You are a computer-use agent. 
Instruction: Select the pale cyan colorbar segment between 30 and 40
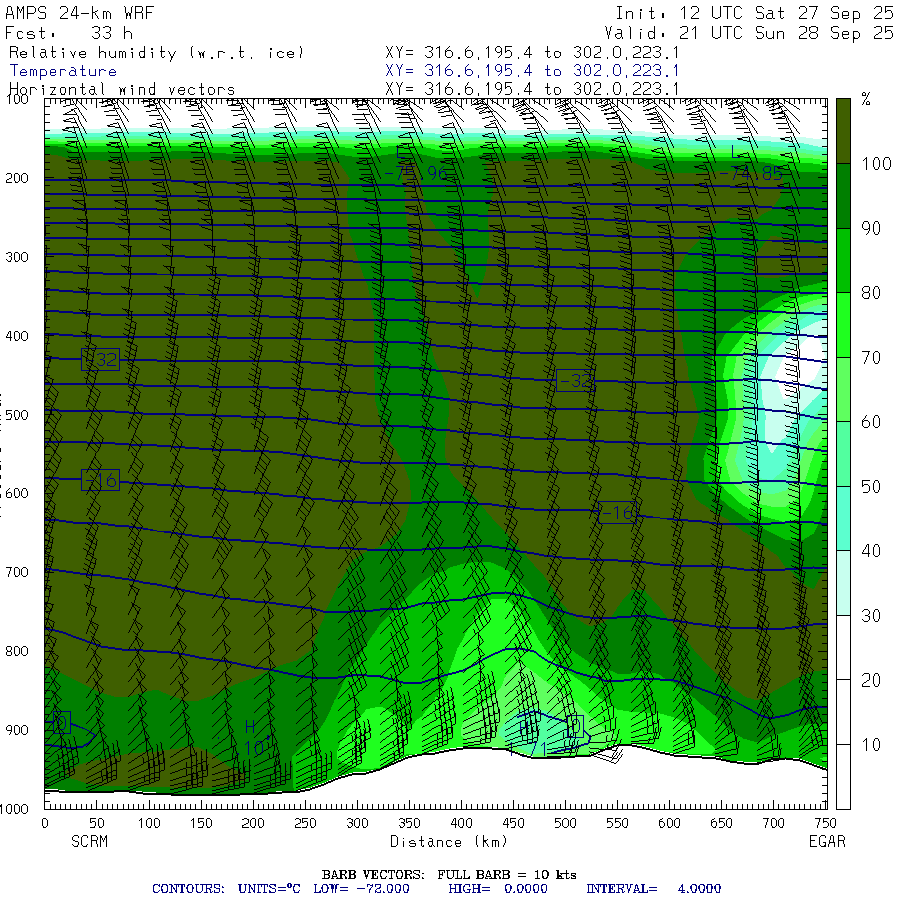[843, 583]
